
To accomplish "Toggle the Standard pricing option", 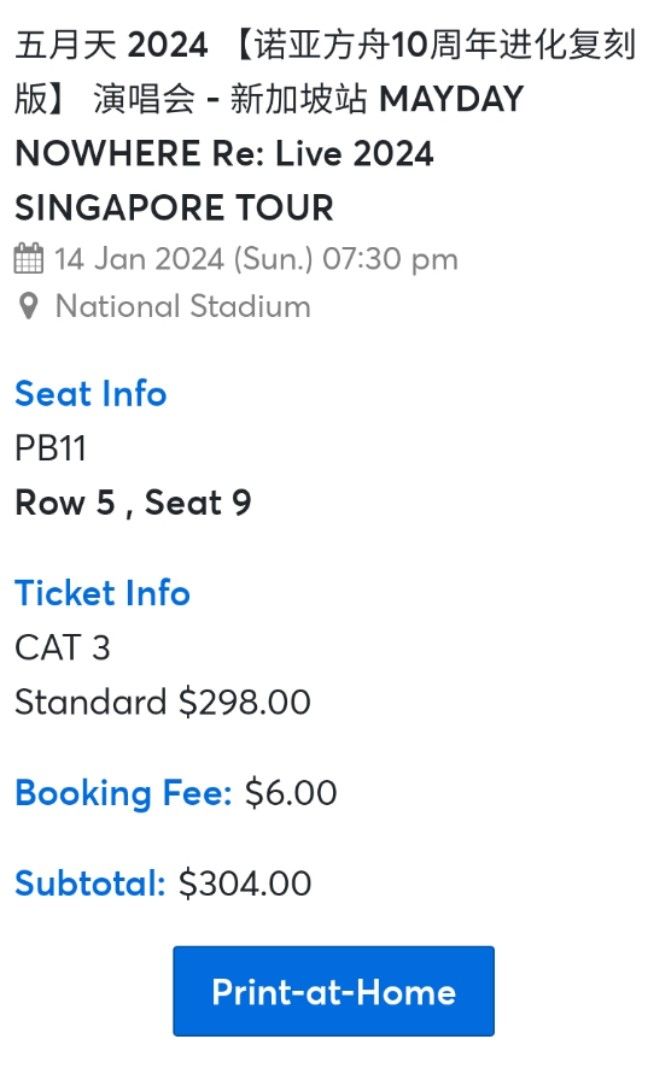I will pos(160,702).
